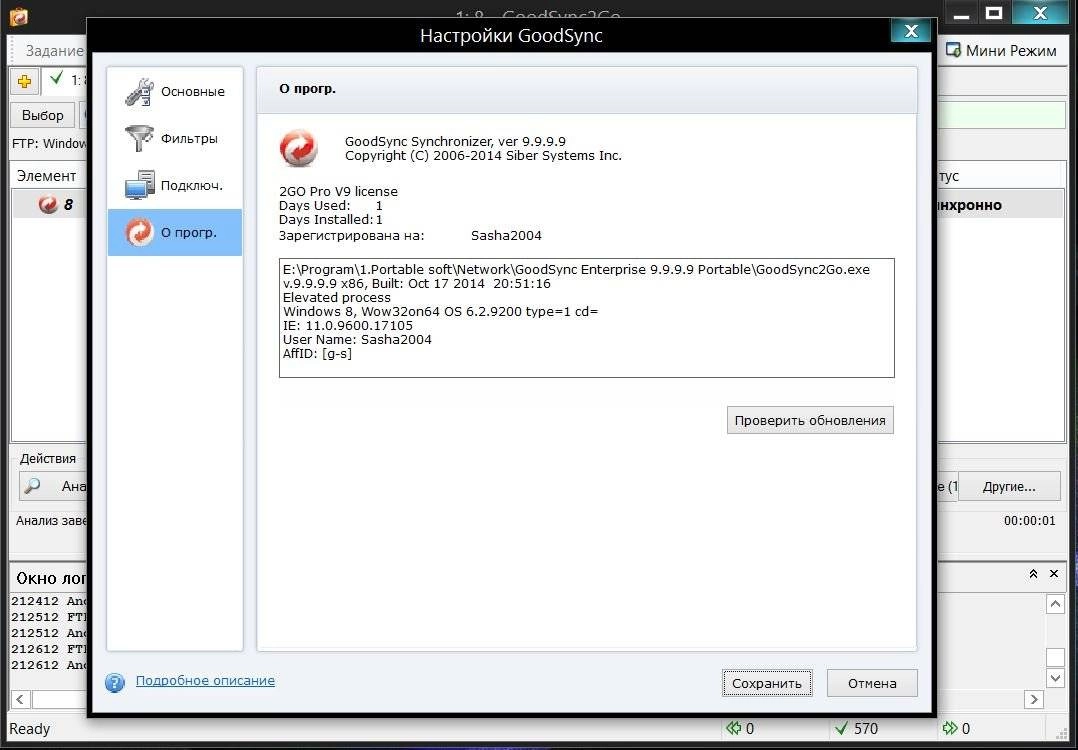
Task: Click the Элемент column header in main window
Action: click(x=47, y=176)
